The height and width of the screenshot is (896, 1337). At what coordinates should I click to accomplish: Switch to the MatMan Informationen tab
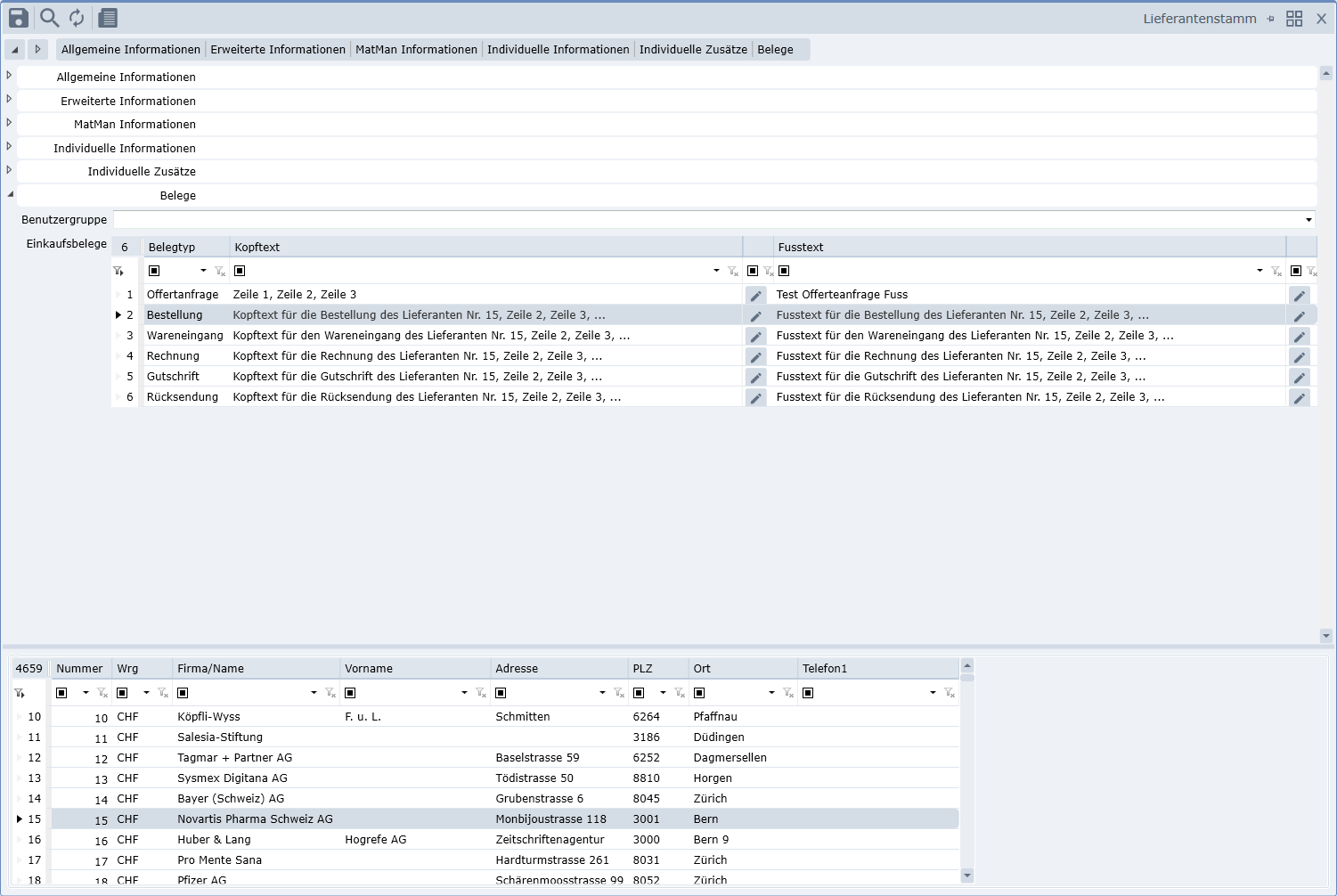tap(416, 50)
